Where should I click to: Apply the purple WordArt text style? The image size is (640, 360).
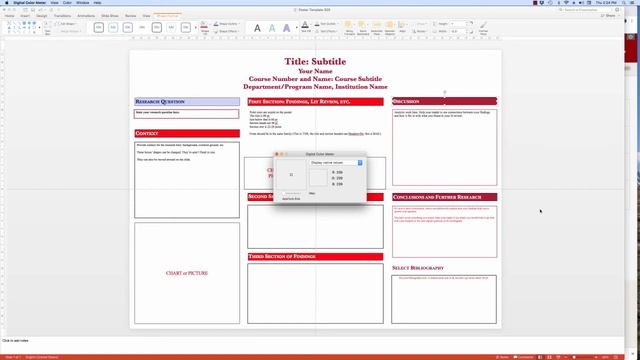(287, 28)
